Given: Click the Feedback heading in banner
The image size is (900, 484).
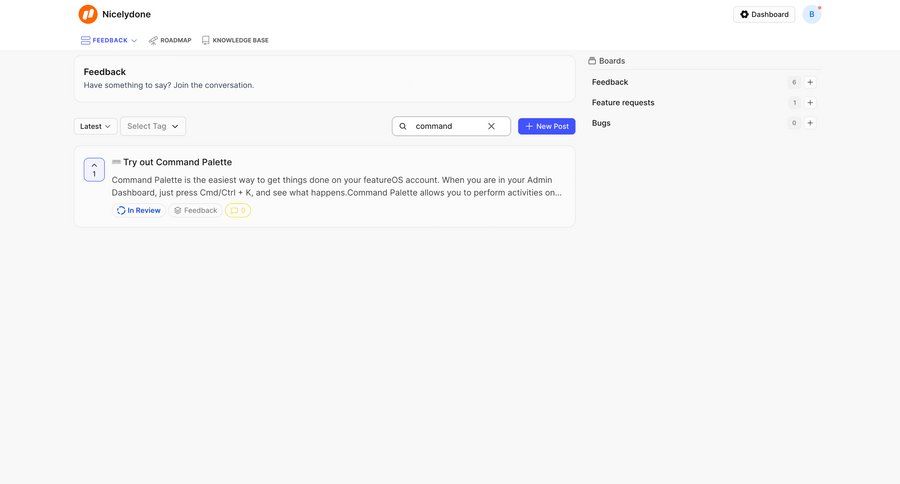Looking at the screenshot, I should point(104,72).
